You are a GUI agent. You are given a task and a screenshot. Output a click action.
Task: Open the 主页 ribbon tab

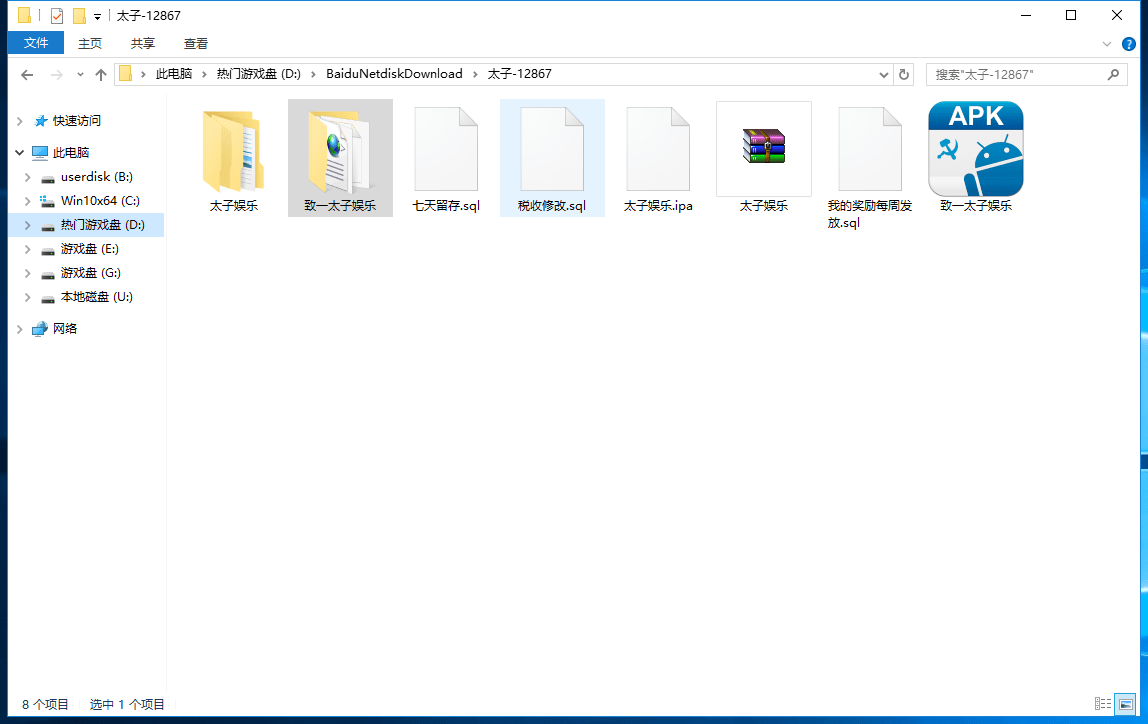(90, 44)
